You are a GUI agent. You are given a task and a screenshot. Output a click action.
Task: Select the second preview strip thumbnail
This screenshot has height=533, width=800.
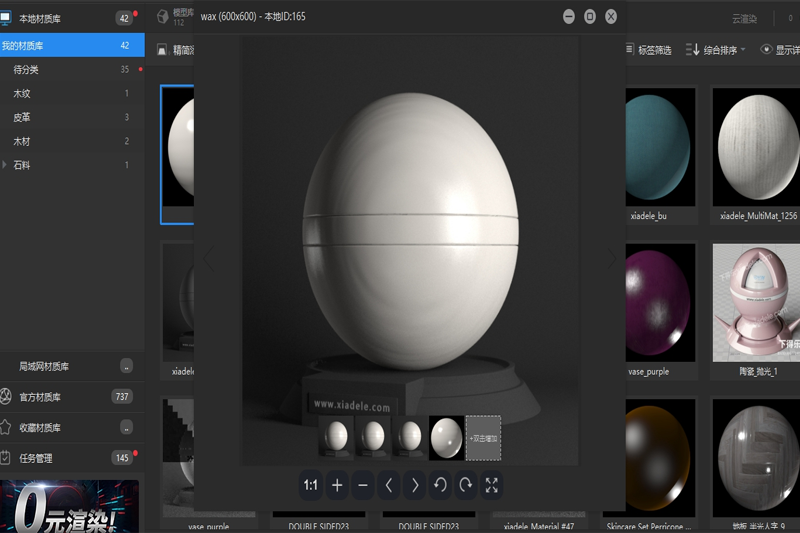[373, 438]
